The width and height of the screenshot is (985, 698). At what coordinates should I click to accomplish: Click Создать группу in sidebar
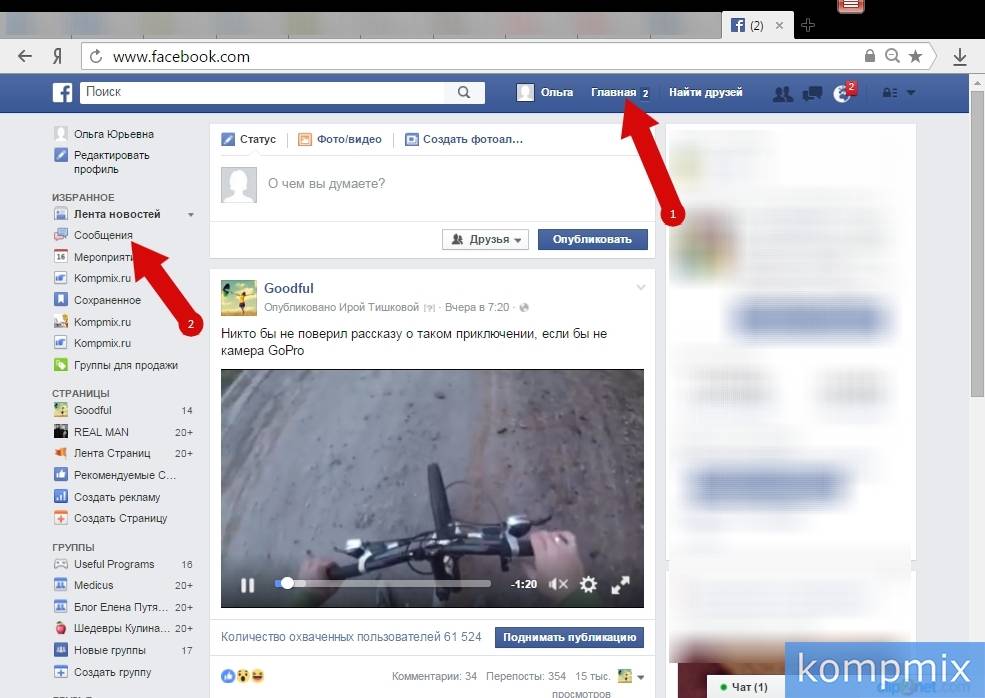(x=102, y=672)
